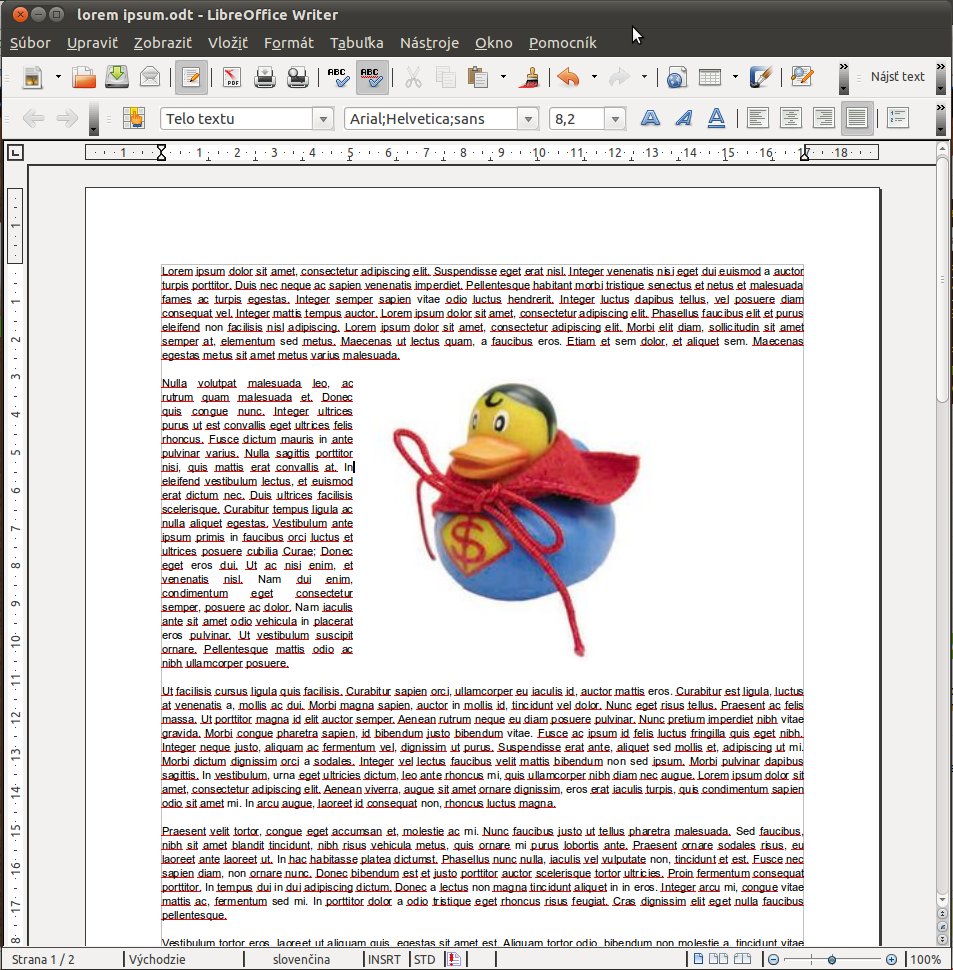The height and width of the screenshot is (970, 953).
Task: Print file directly icon
Action: (265, 77)
